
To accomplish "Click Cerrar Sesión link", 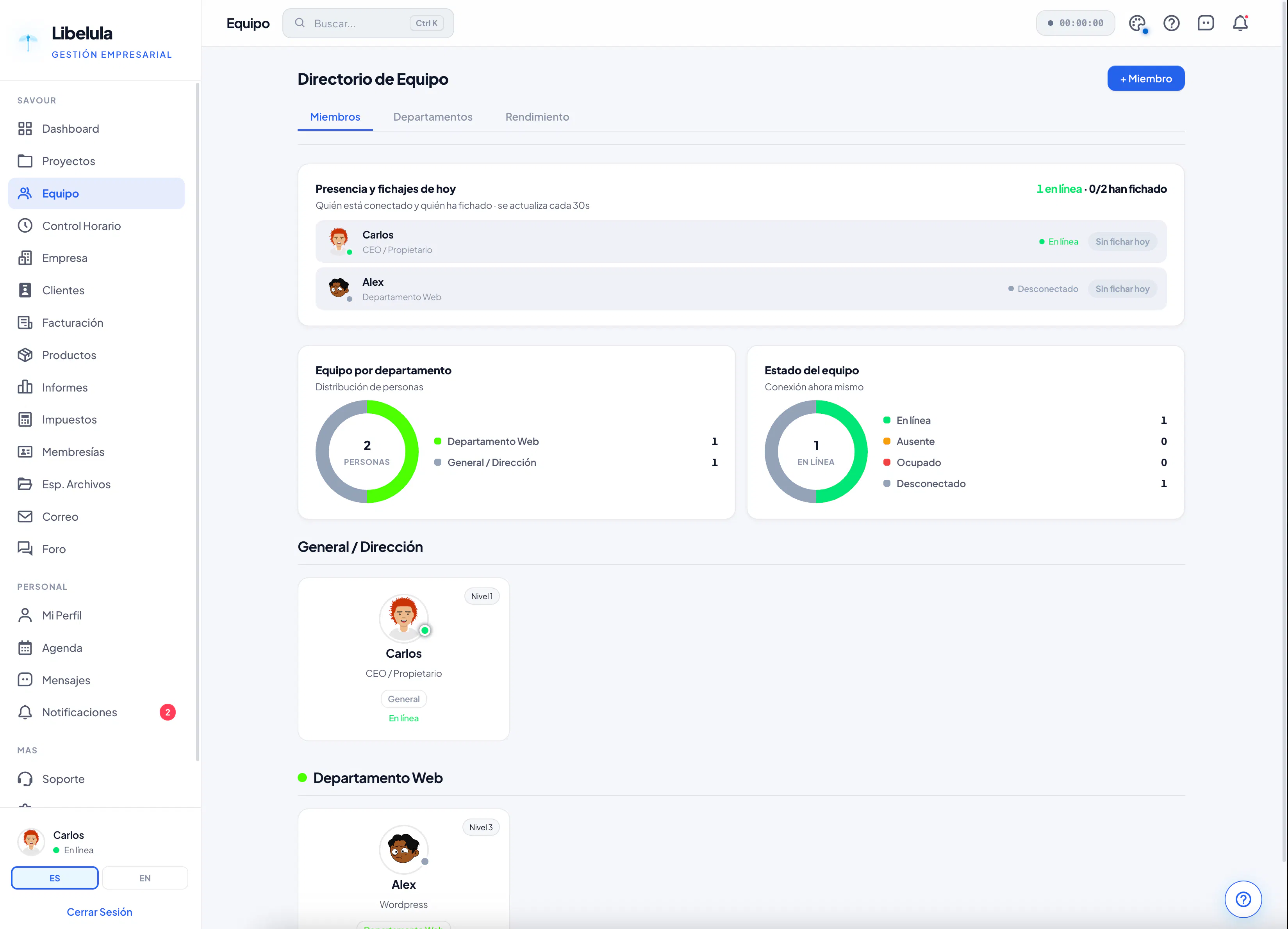I will point(99,912).
